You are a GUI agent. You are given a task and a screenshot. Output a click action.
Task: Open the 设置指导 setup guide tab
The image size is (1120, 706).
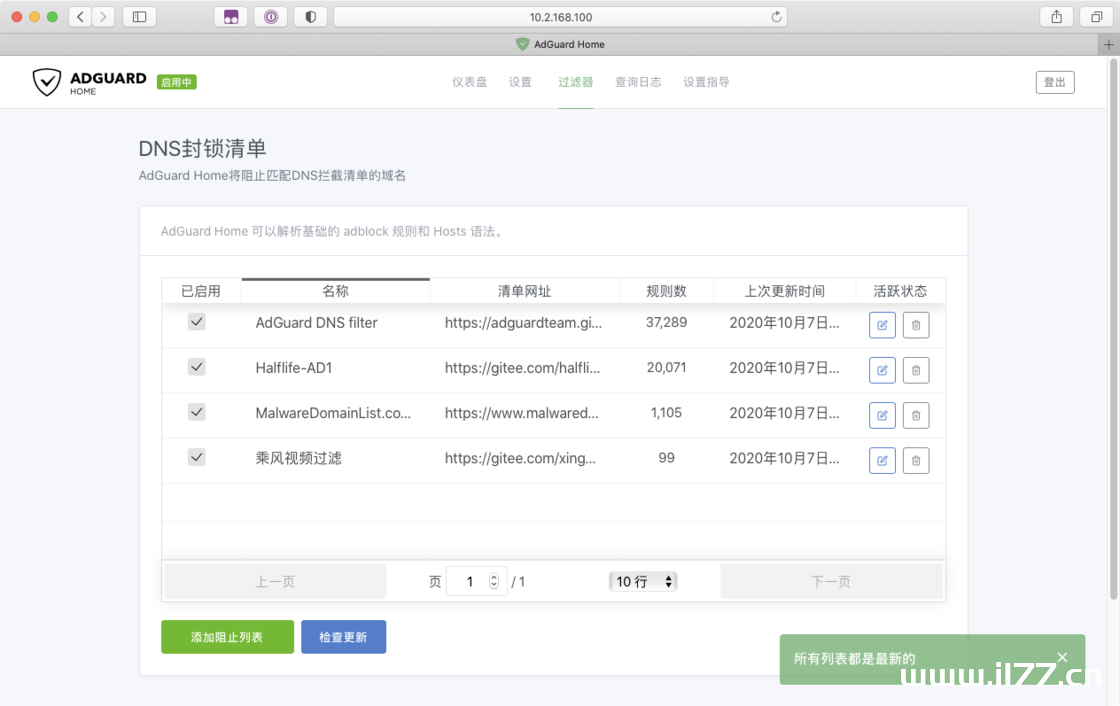pos(706,82)
